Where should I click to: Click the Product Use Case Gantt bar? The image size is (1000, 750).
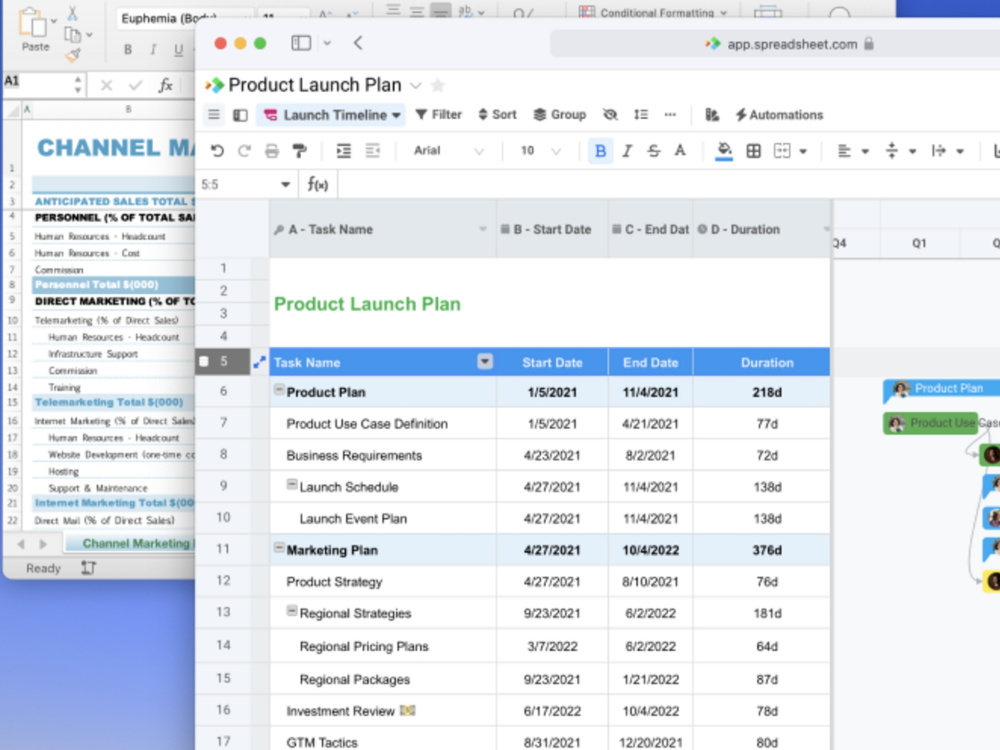[930, 423]
